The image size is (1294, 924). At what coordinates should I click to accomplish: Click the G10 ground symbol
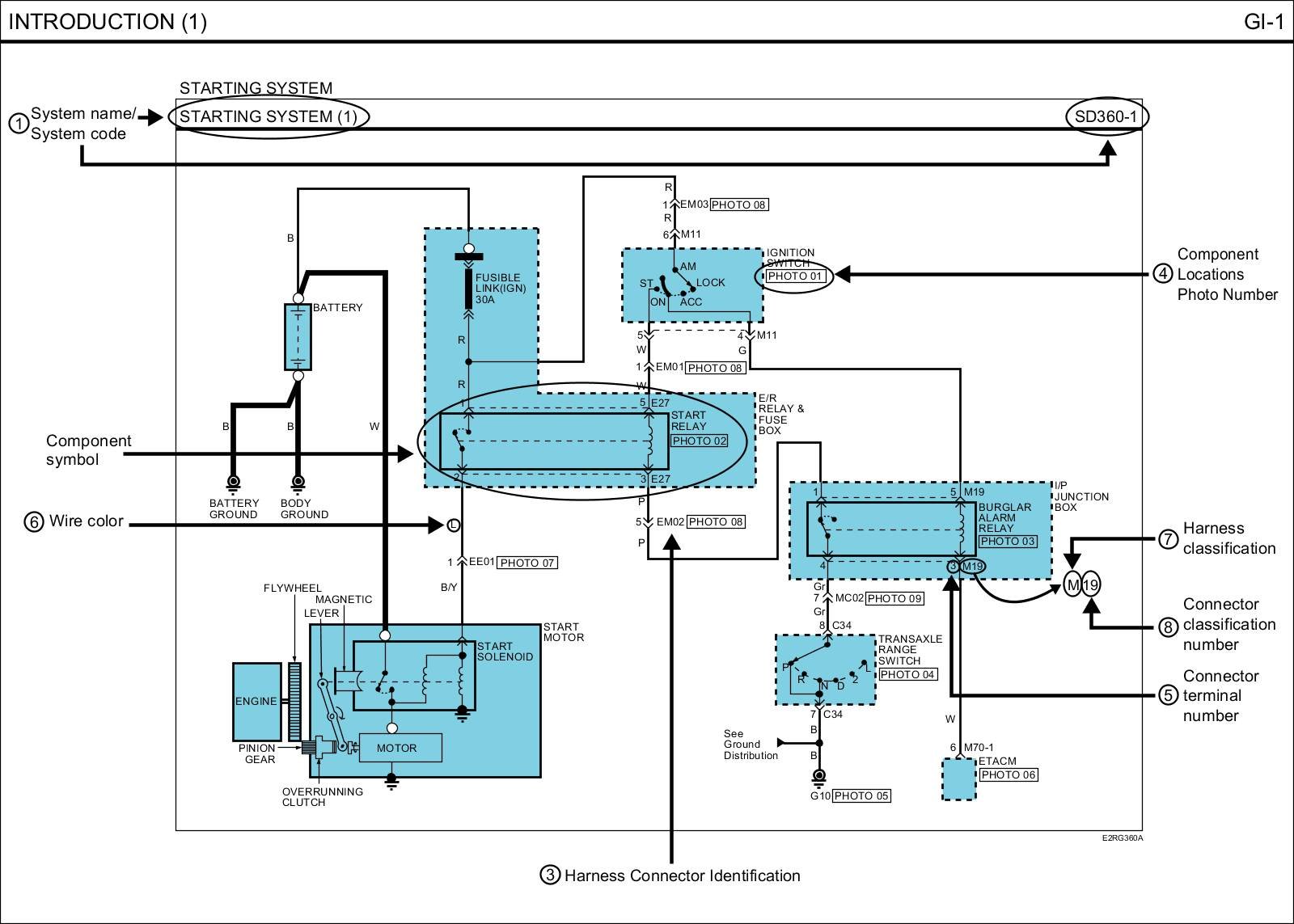(818, 777)
